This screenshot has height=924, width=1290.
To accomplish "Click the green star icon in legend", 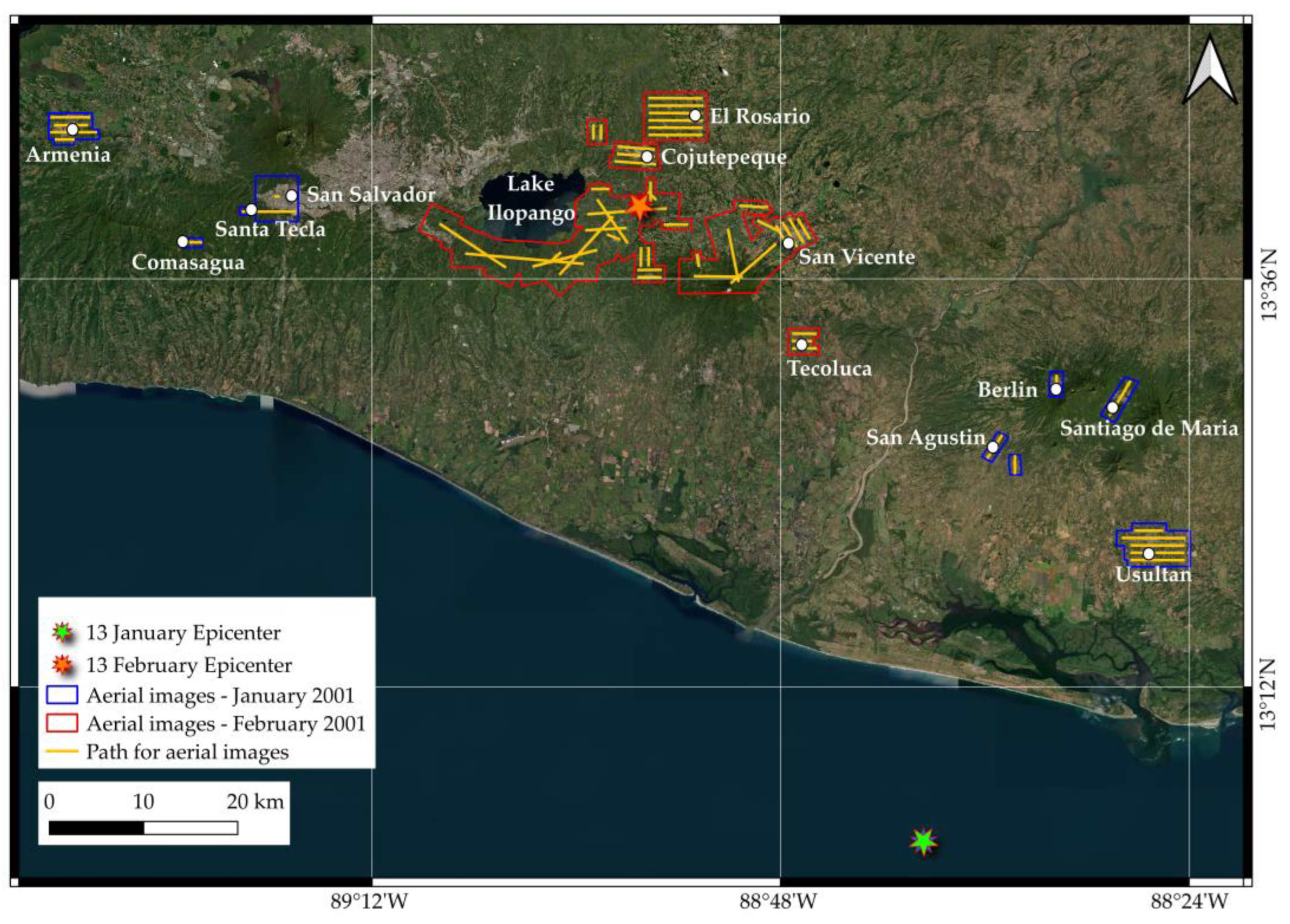I will pyautogui.click(x=62, y=632).
